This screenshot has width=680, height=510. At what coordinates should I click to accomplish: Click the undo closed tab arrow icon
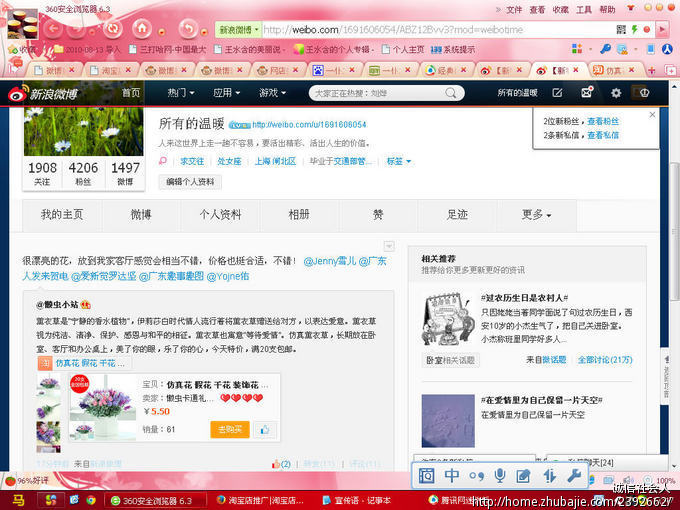coord(188,29)
